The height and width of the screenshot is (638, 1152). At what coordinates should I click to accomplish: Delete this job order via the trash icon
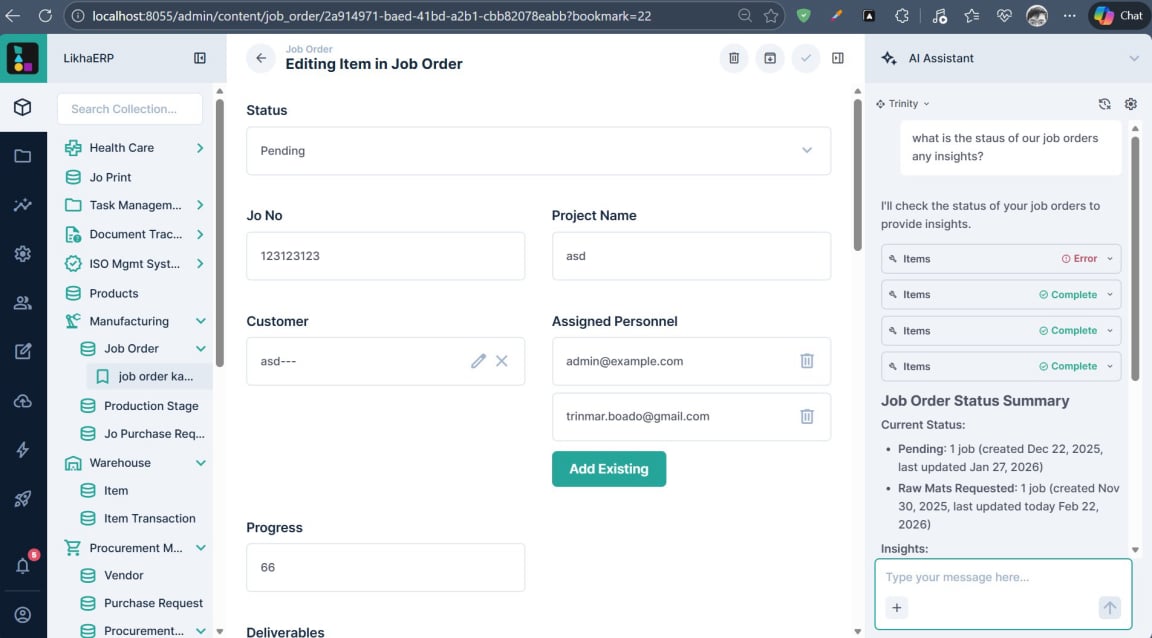(x=733, y=58)
